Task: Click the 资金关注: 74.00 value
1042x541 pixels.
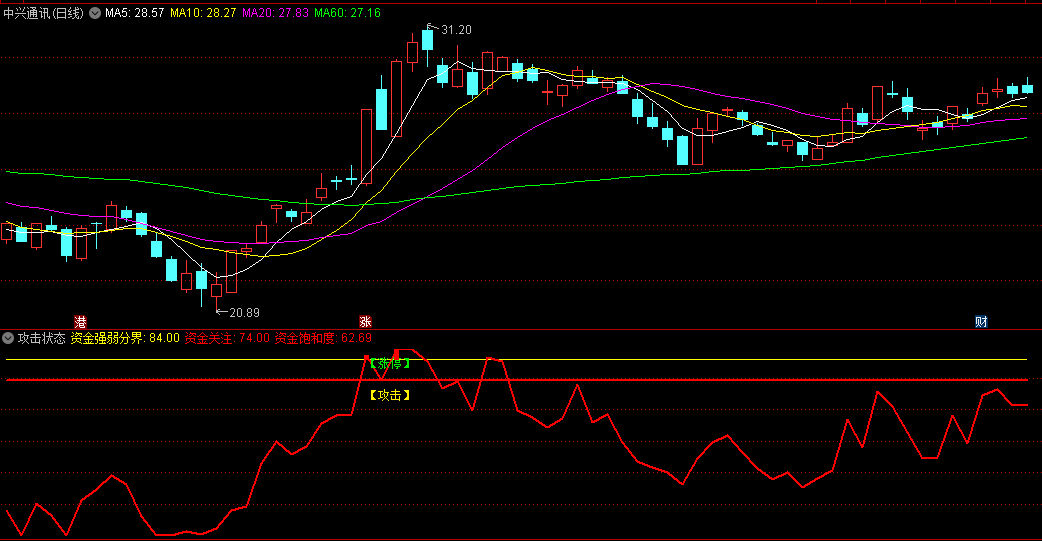Action: click(227, 338)
